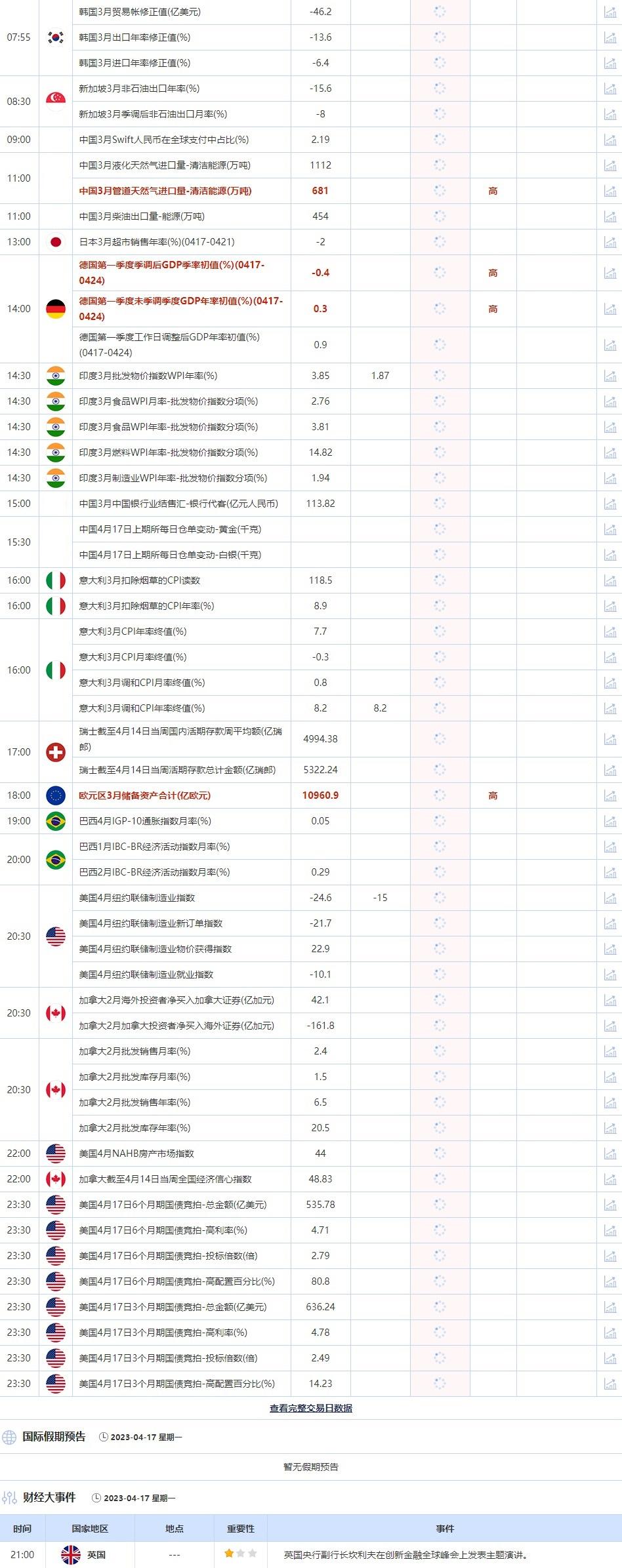
Task: Click the Eurozone flag at 18:00
Action: pyautogui.click(x=56, y=795)
